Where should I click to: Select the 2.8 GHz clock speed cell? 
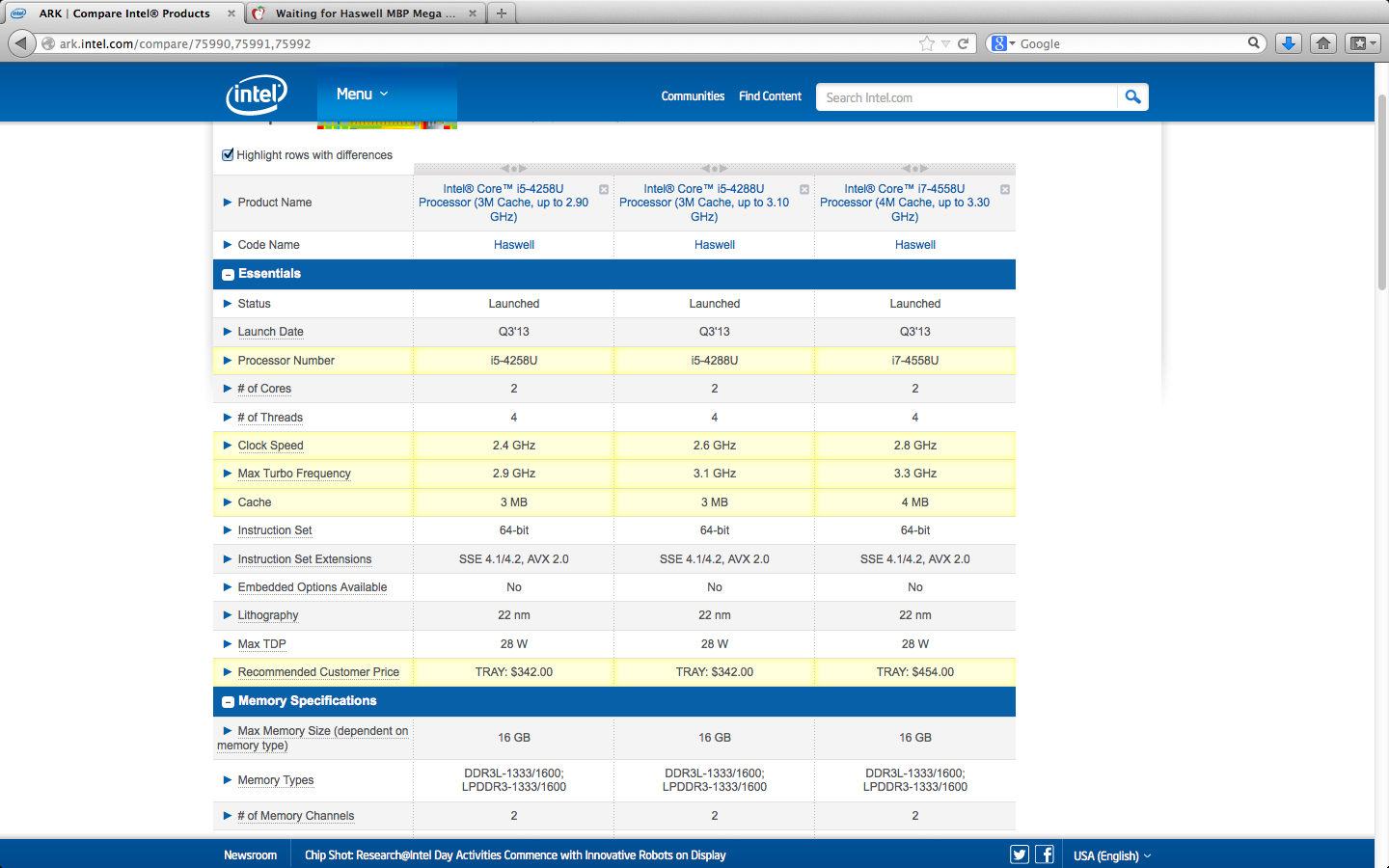915,446
